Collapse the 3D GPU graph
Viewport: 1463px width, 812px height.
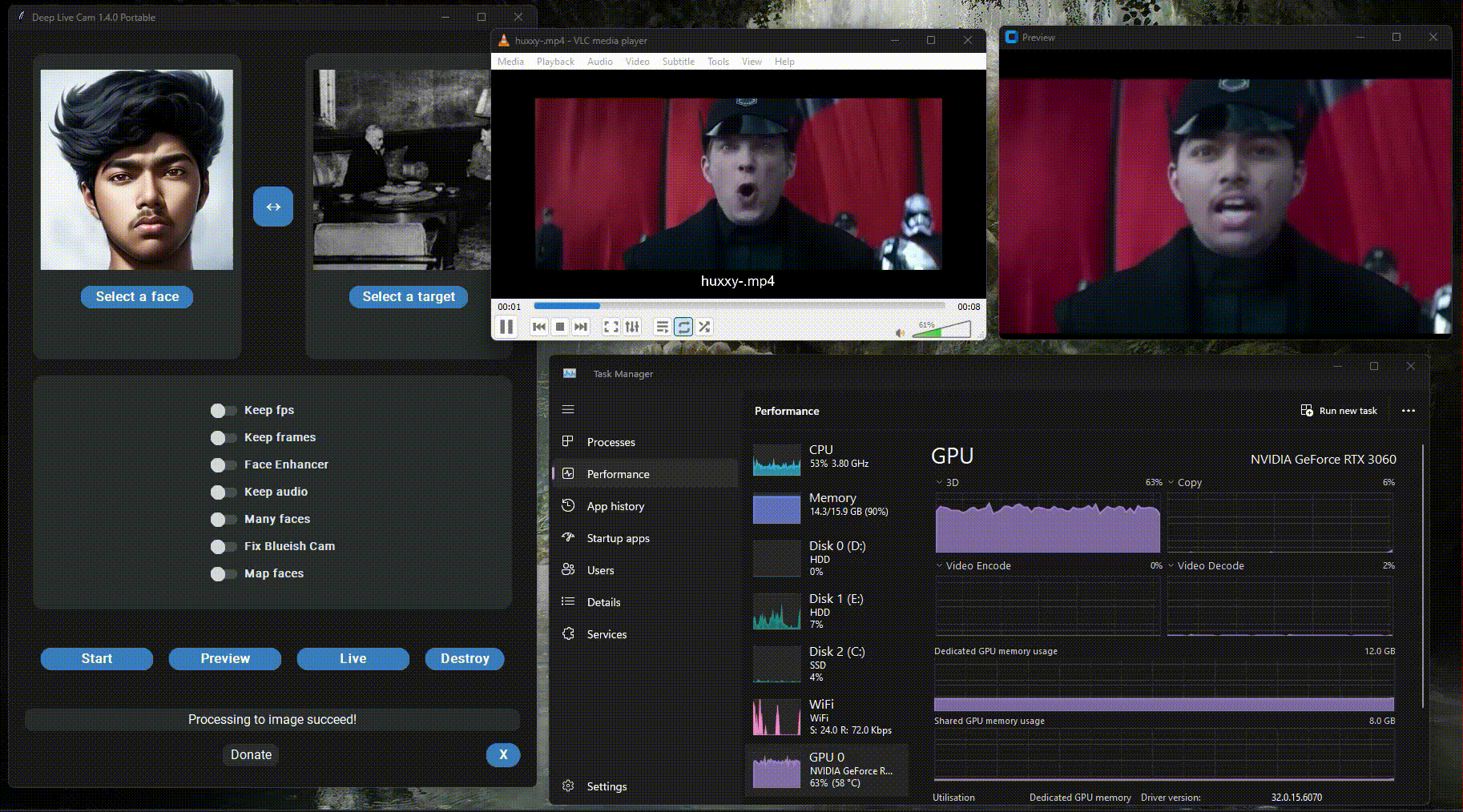coord(937,482)
